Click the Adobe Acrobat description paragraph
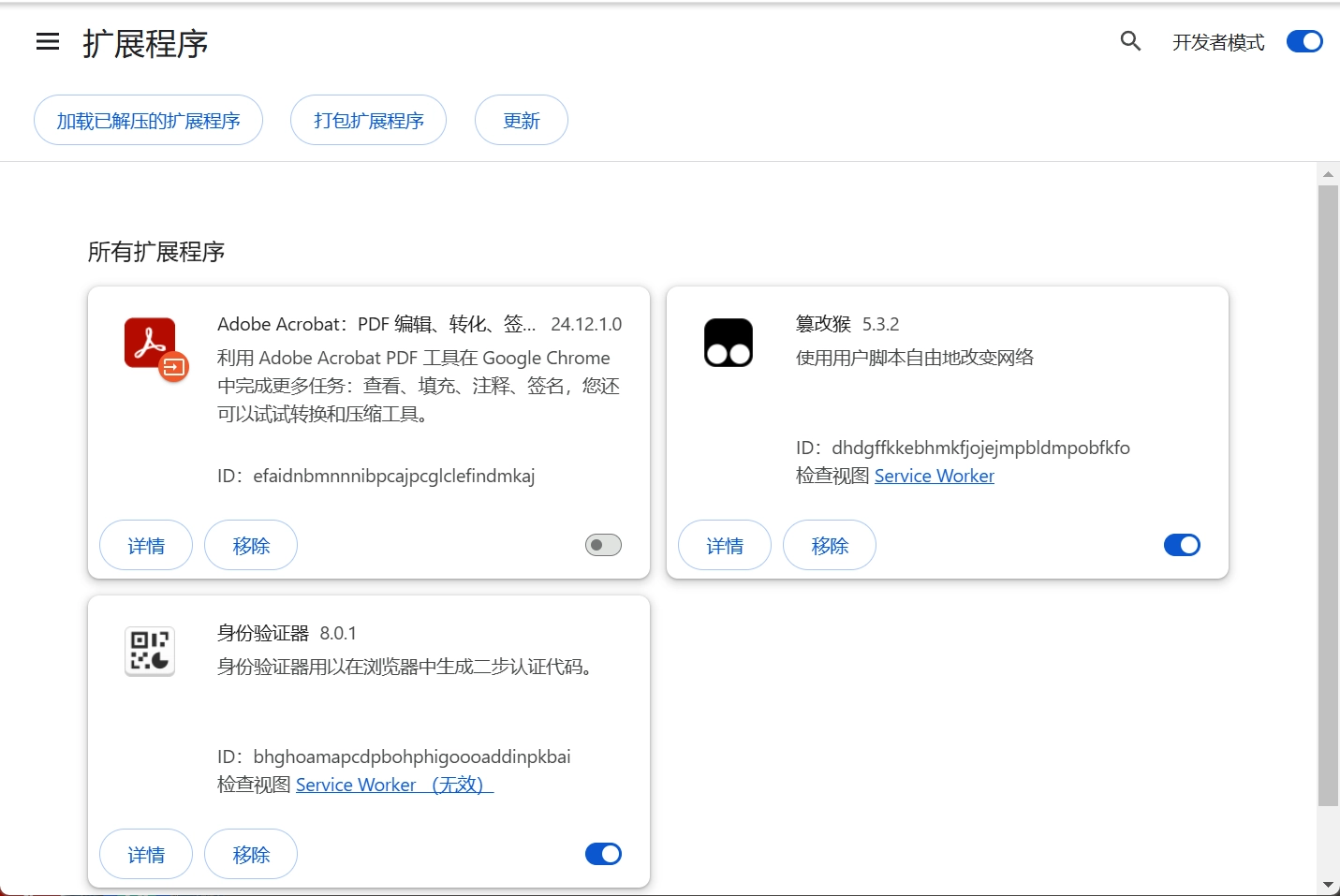 click(419, 386)
